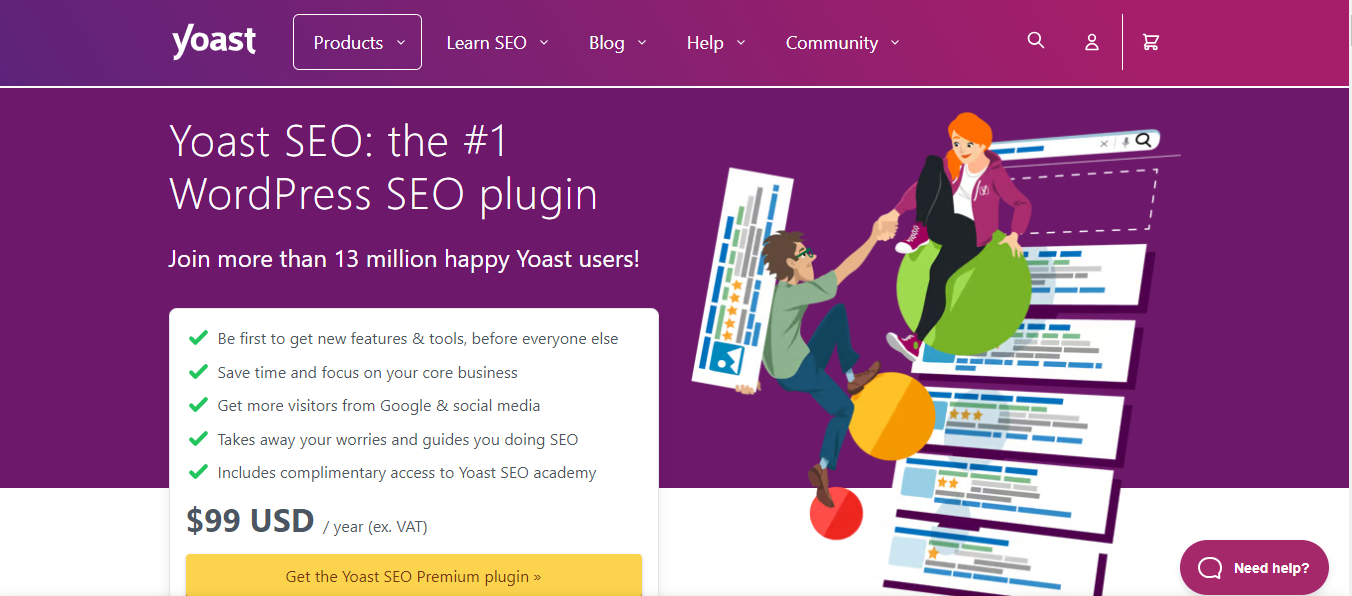The height and width of the screenshot is (596, 1352).
Task: Click the orange circle in the illustration
Action: [892, 414]
